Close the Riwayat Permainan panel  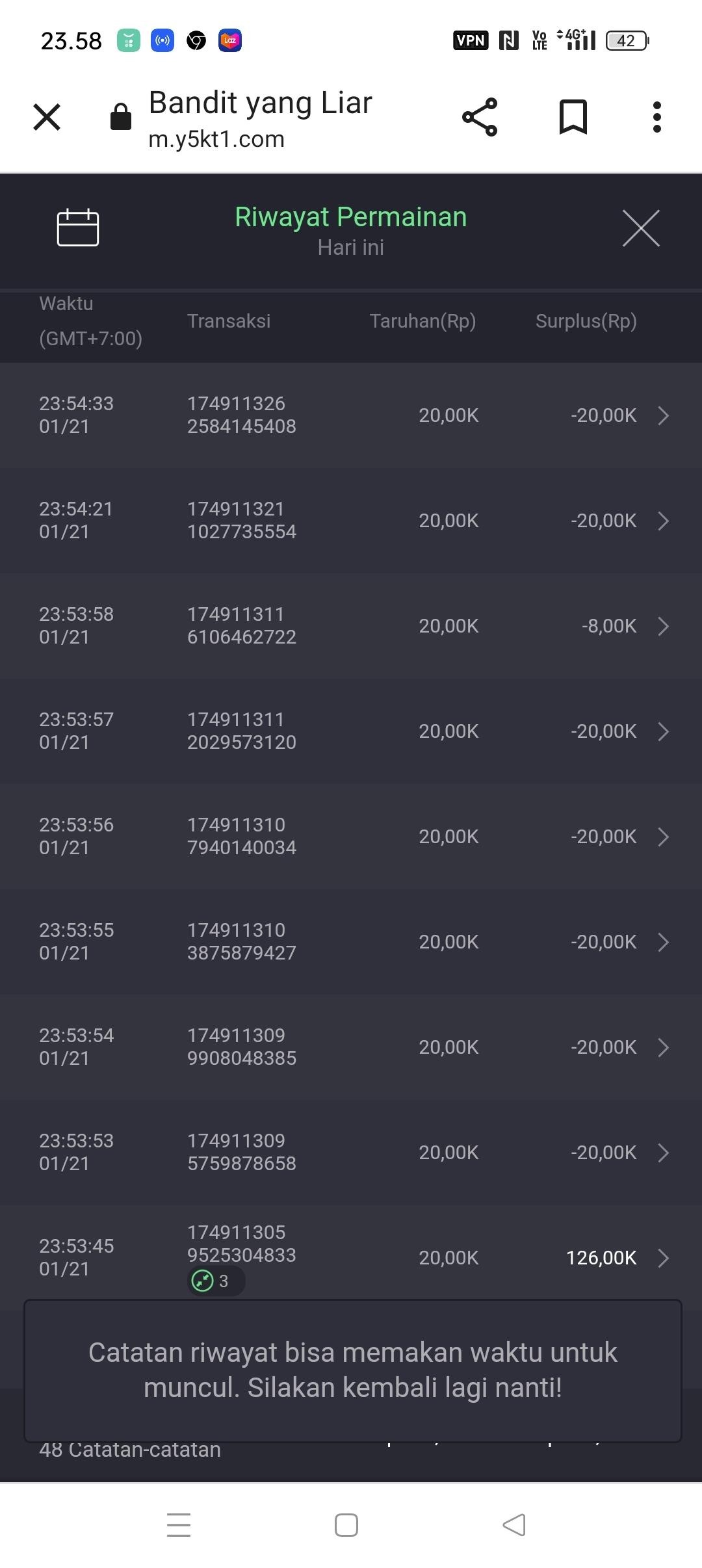[x=640, y=228]
